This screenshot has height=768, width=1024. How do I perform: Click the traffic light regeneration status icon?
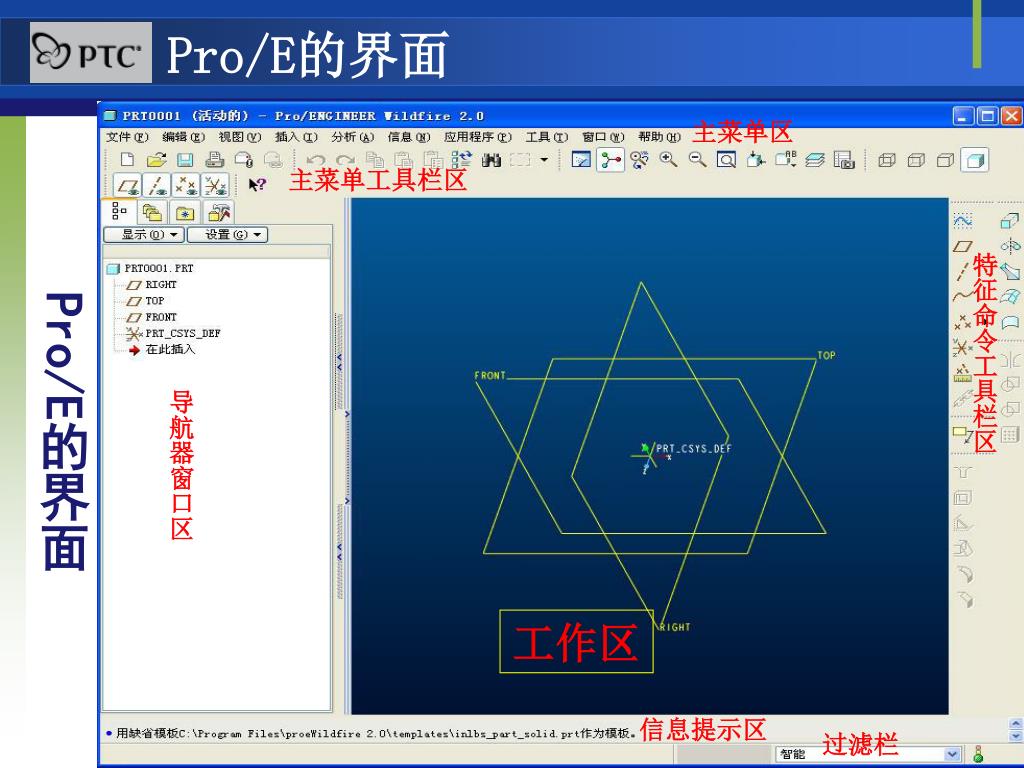[x=978, y=754]
